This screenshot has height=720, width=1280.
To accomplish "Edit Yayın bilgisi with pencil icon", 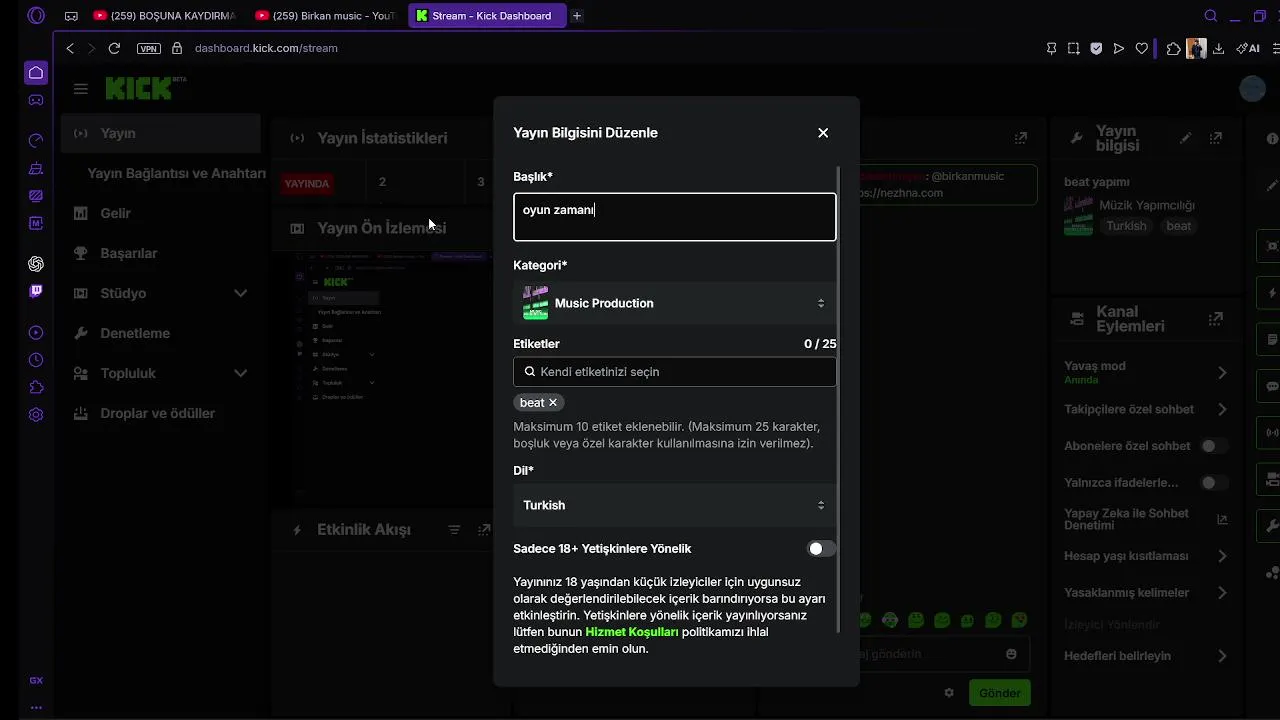I will click(1185, 138).
